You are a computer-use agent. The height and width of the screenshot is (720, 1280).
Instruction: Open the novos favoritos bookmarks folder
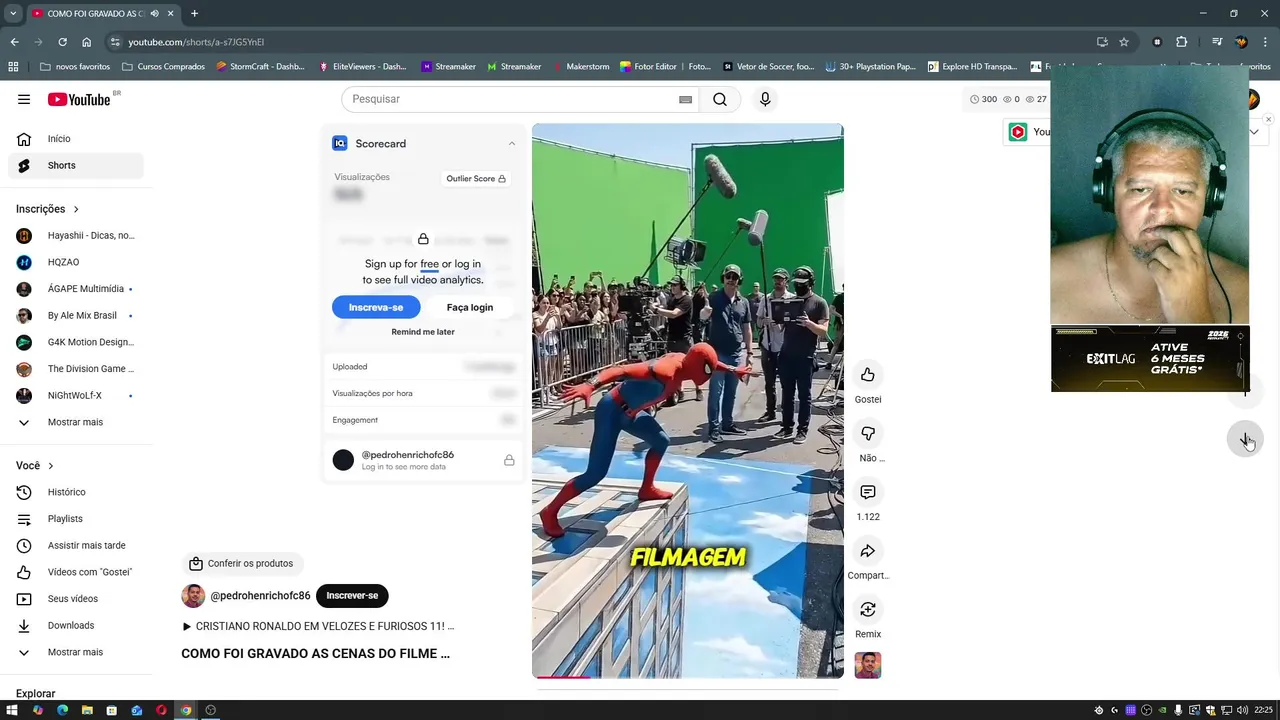(x=75, y=67)
